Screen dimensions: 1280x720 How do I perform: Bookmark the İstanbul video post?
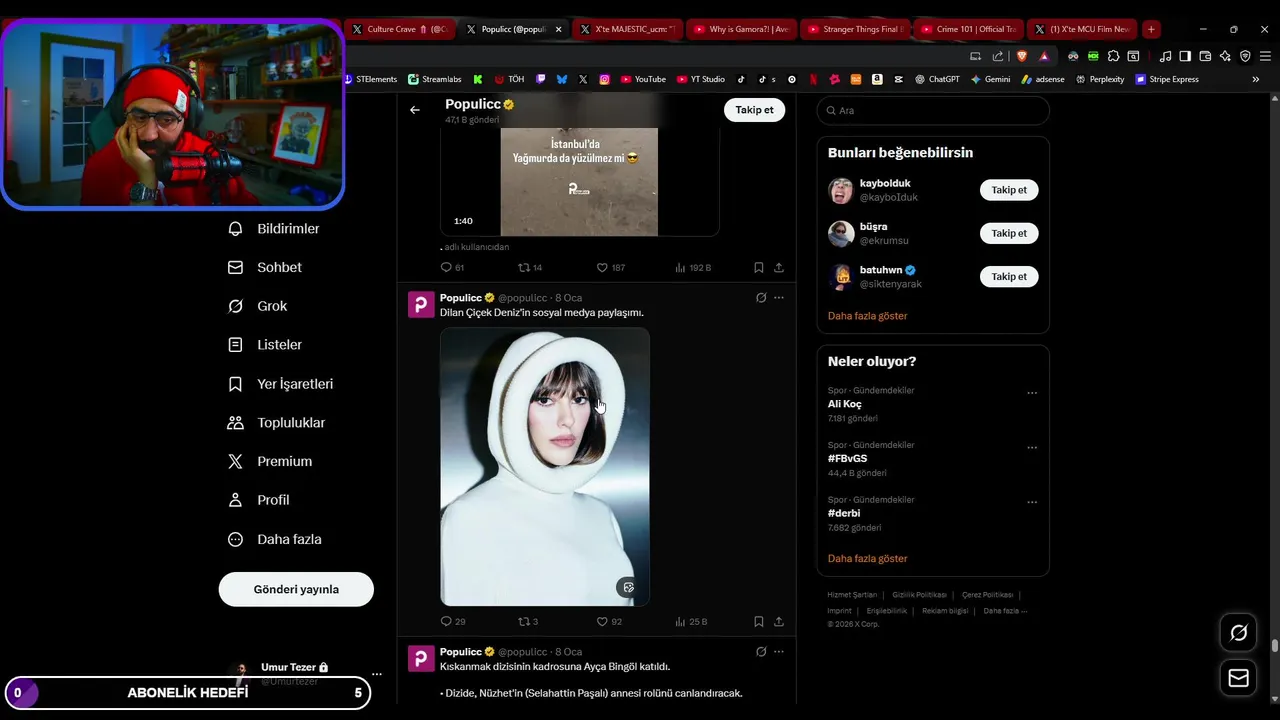click(x=759, y=268)
